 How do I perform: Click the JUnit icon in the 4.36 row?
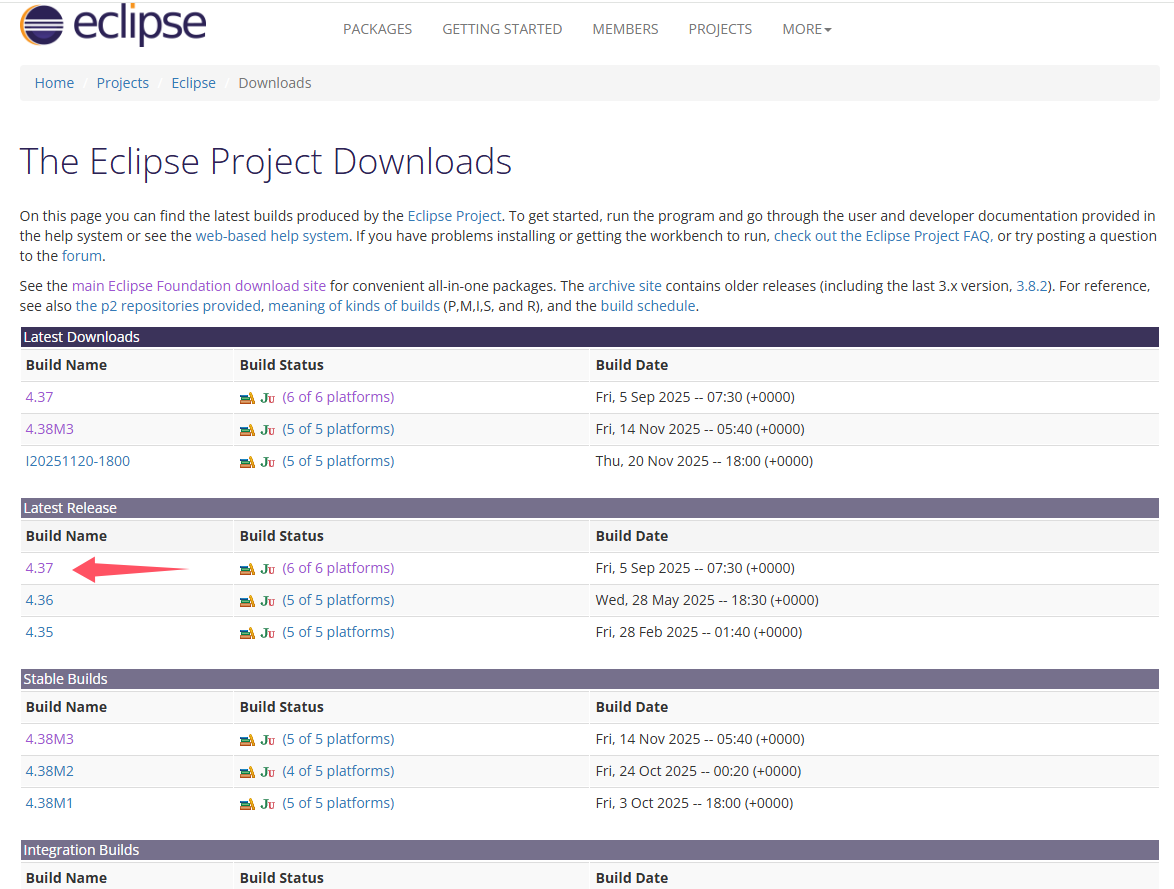click(x=268, y=601)
